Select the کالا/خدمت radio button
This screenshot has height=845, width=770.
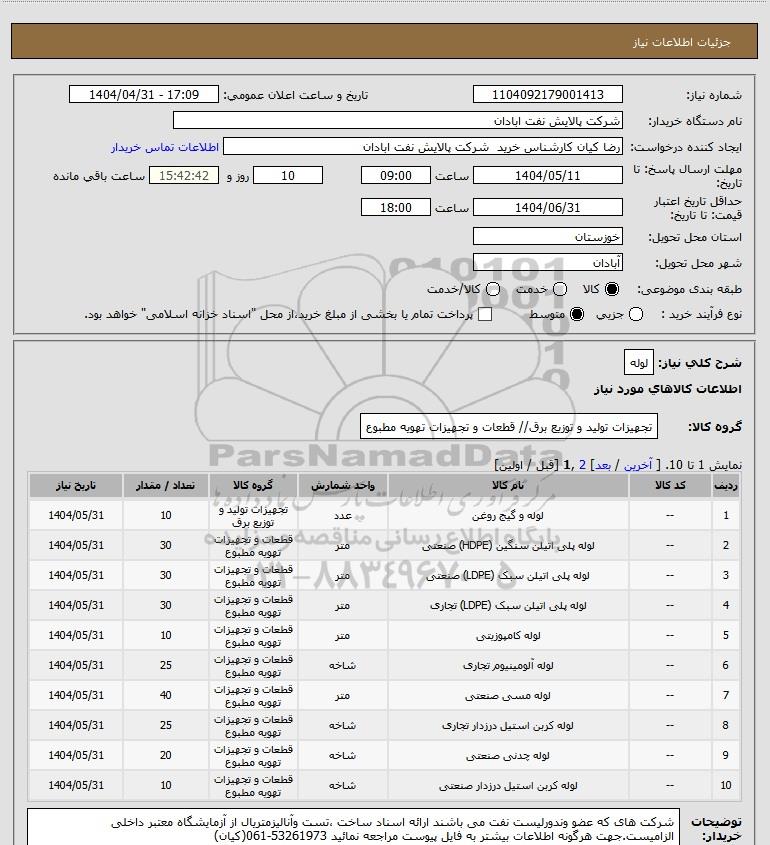[492, 289]
